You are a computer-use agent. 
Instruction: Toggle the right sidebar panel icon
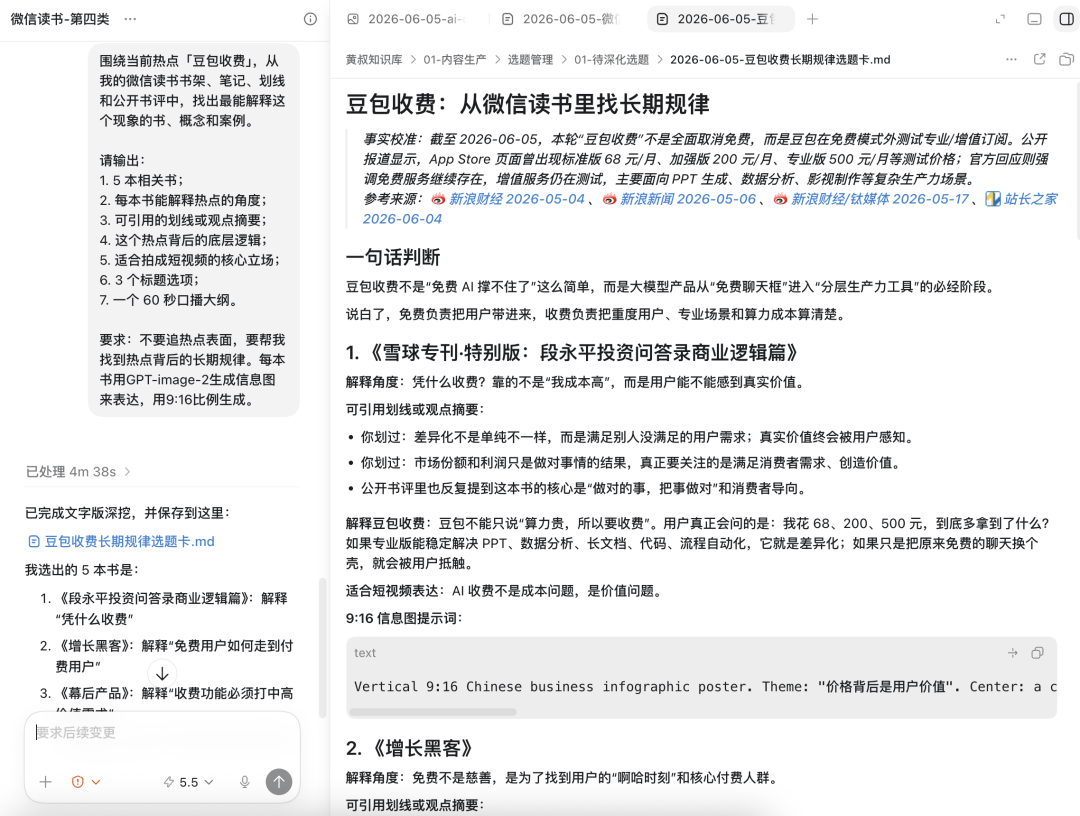pyautogui.click(x=1066, y=19)
